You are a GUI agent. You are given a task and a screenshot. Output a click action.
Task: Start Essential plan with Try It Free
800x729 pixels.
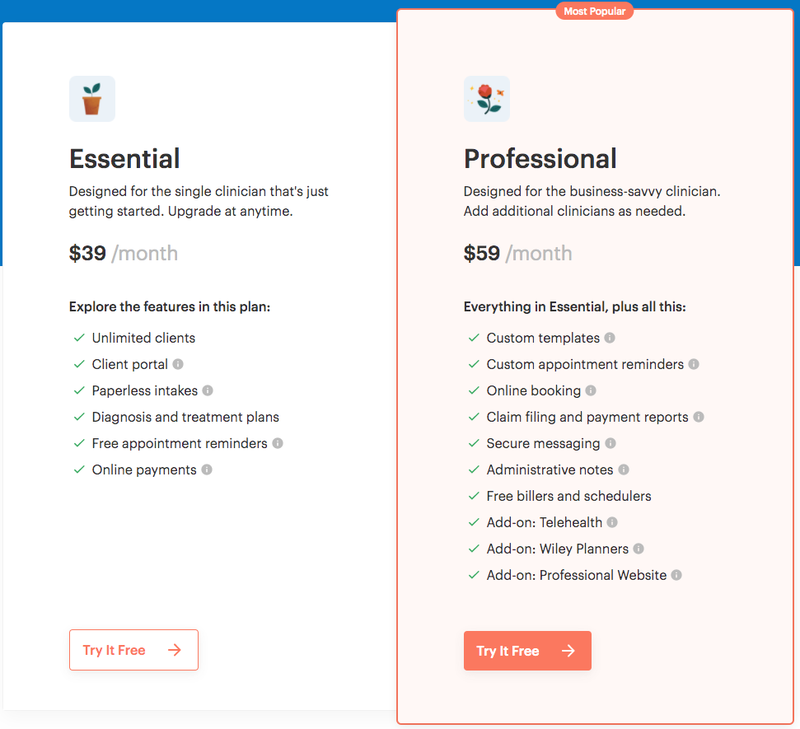coord(134,650)
